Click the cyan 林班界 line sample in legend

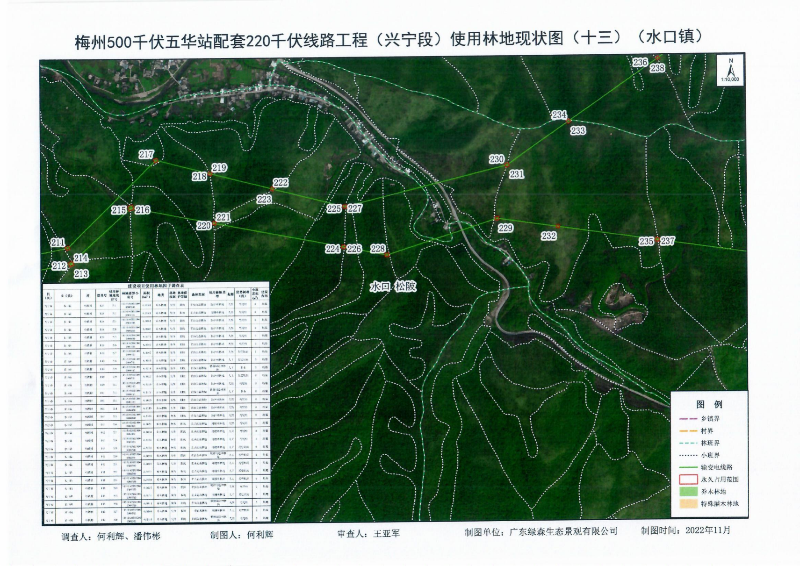point(688,443)
